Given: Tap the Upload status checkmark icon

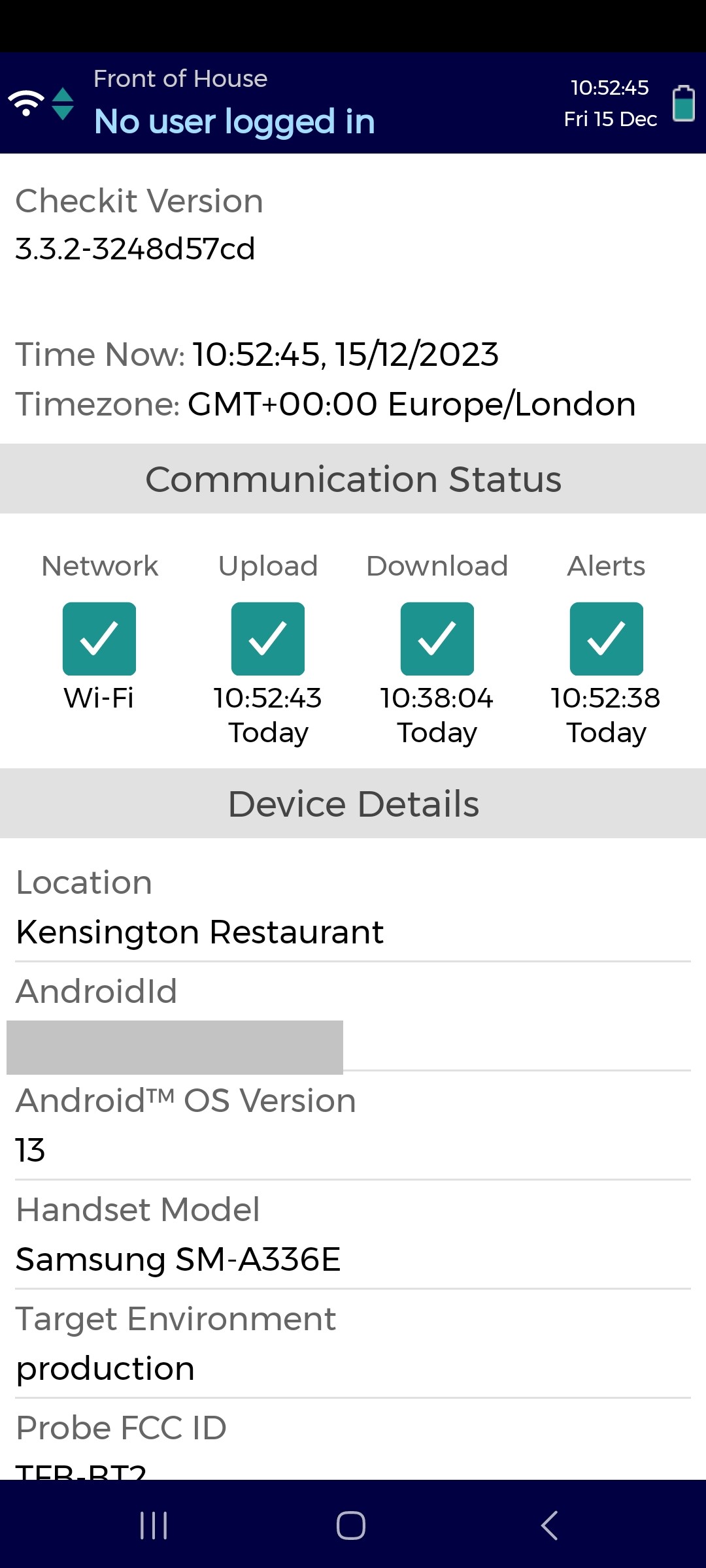Looking at the screenshot, I should point(268,638).
